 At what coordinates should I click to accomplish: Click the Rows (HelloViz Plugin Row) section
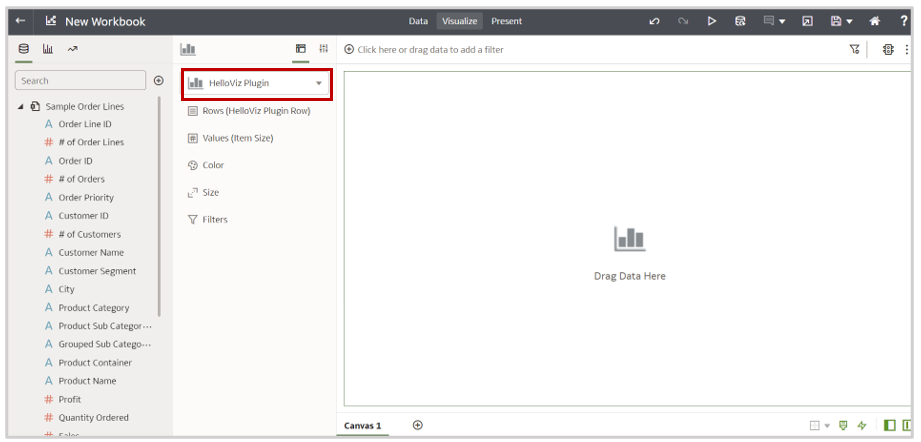249,110
